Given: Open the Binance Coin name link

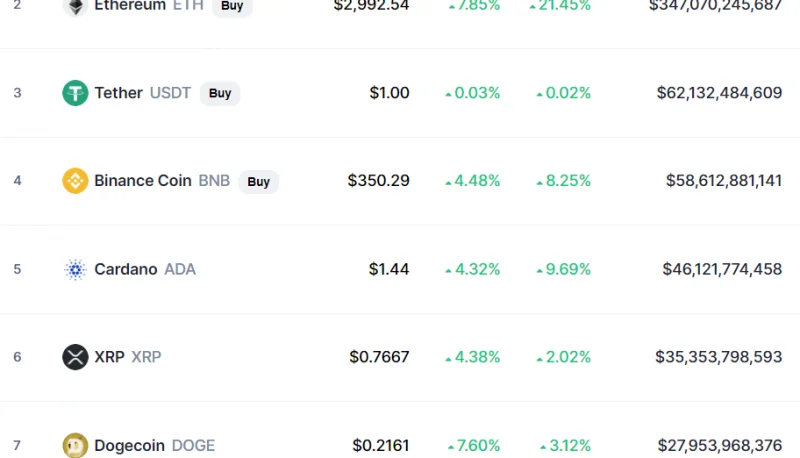Looking at the screenshot, I should tap(162, 181).
